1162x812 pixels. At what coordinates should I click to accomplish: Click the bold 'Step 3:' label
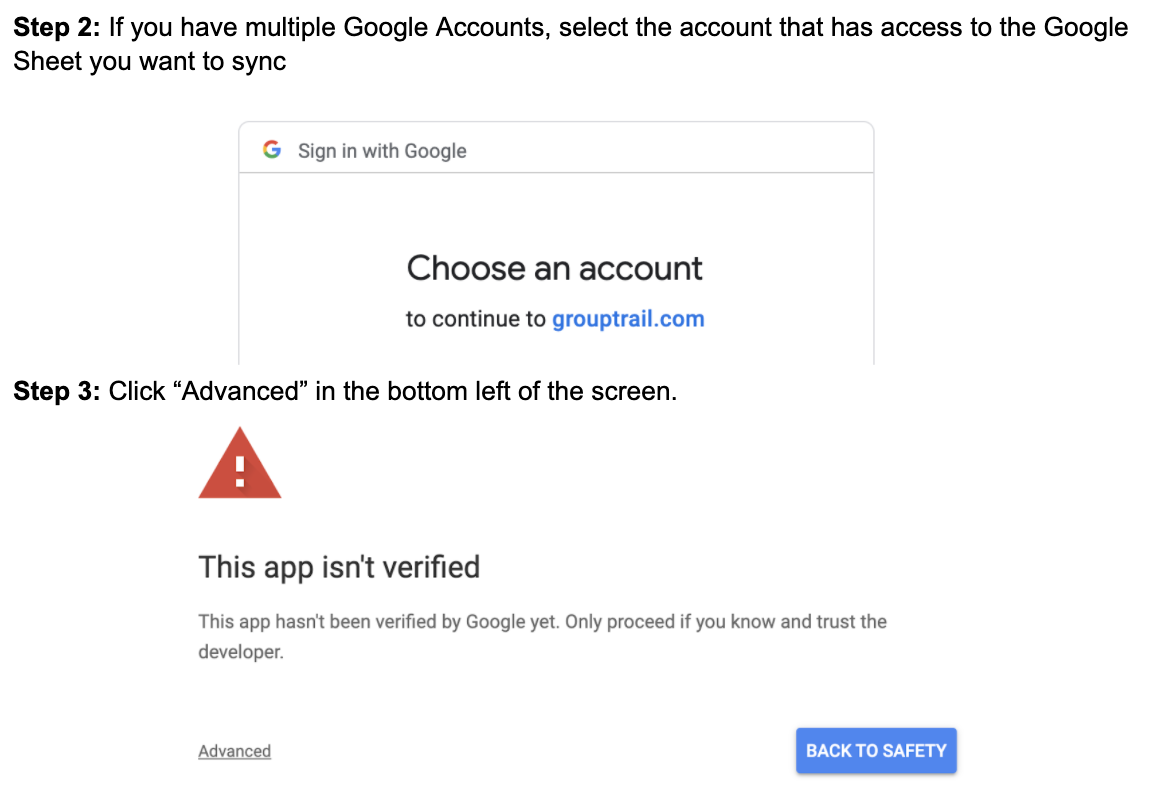(x=57, y=391)
